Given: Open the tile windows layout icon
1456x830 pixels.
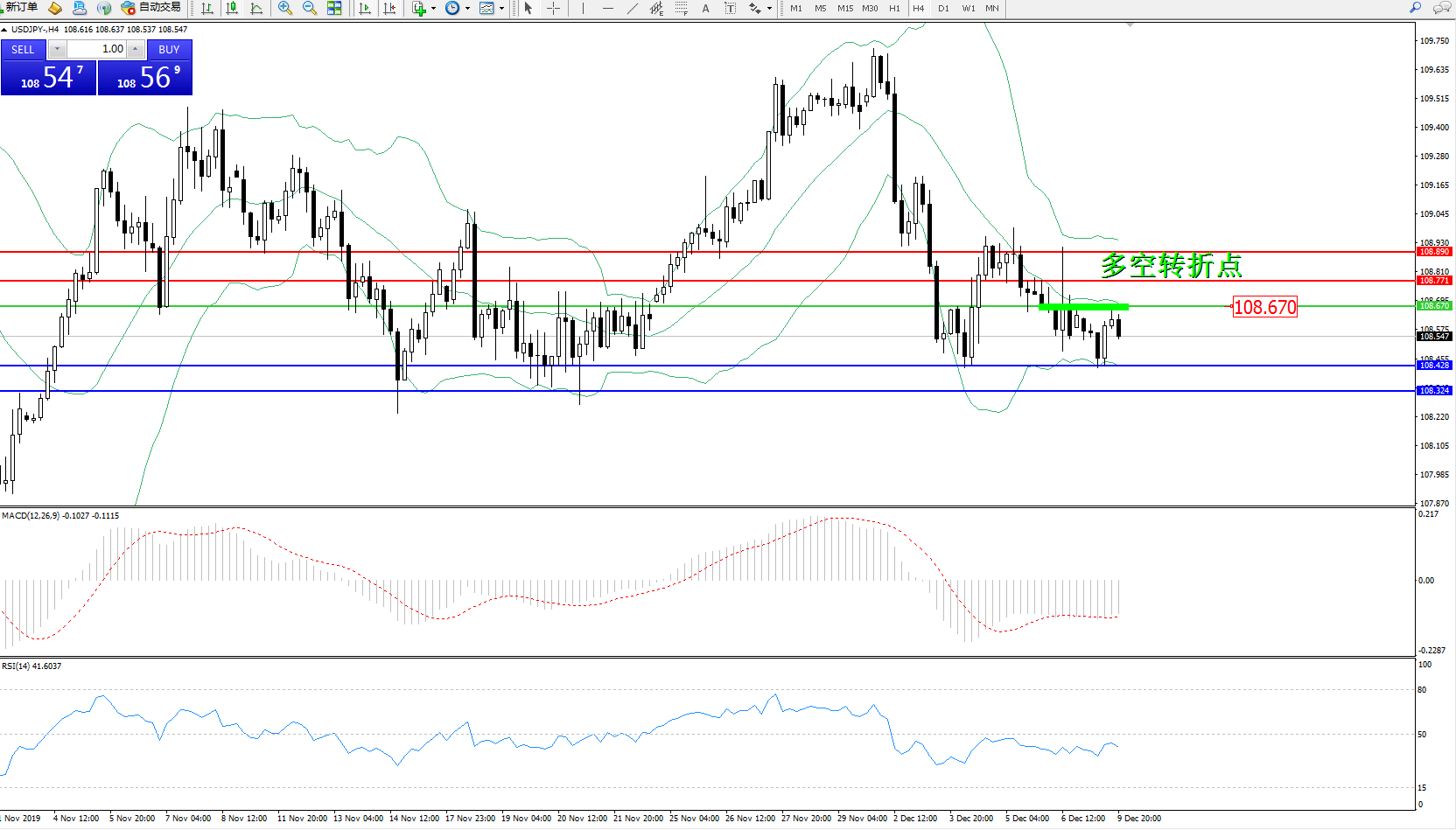Looking at the screenshot, I should (x=334, y=8).
